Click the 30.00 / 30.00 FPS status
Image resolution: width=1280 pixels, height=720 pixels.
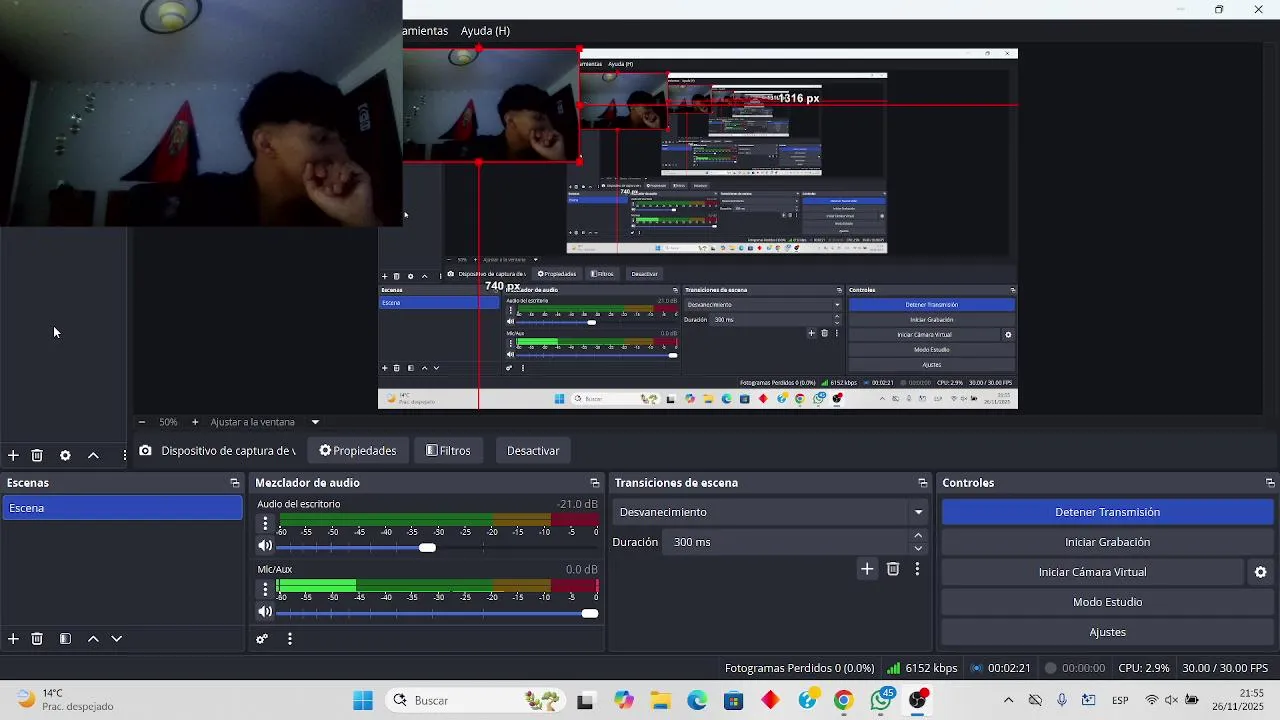(1225, 668)
